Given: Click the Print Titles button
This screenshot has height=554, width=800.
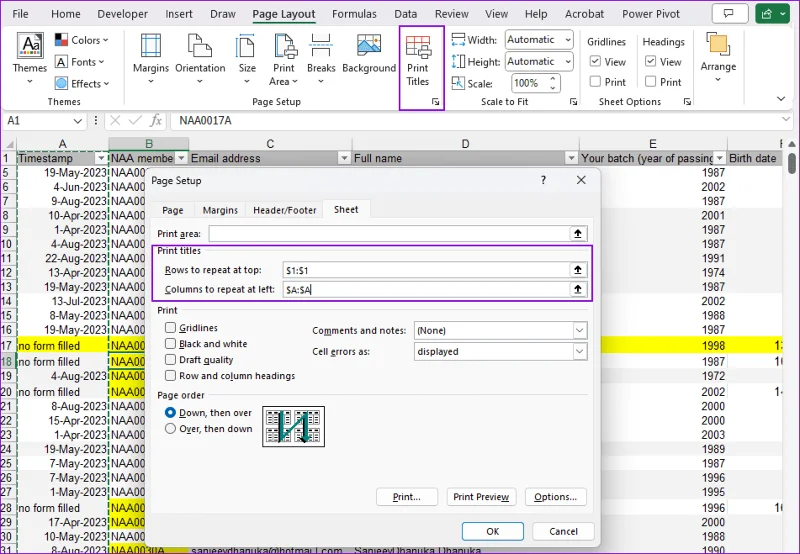Looking at the screenshot, I should [418, 60].
